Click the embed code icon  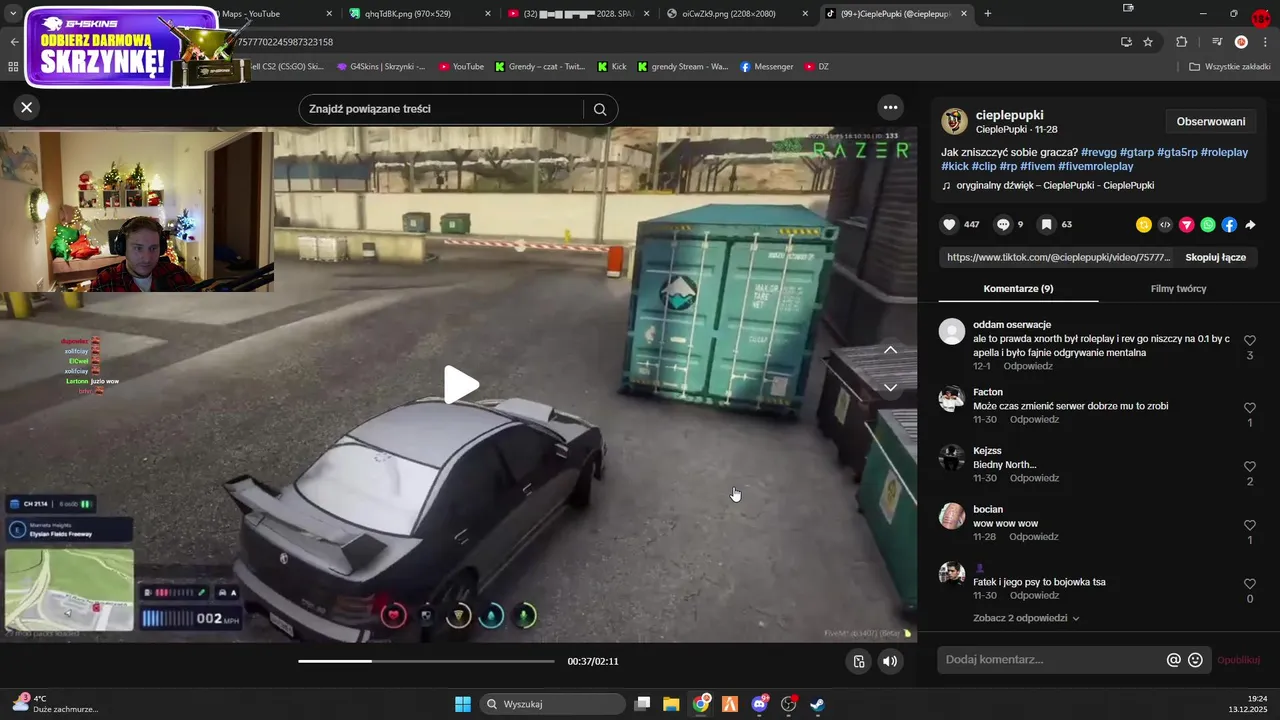(x=1165, y=225)
